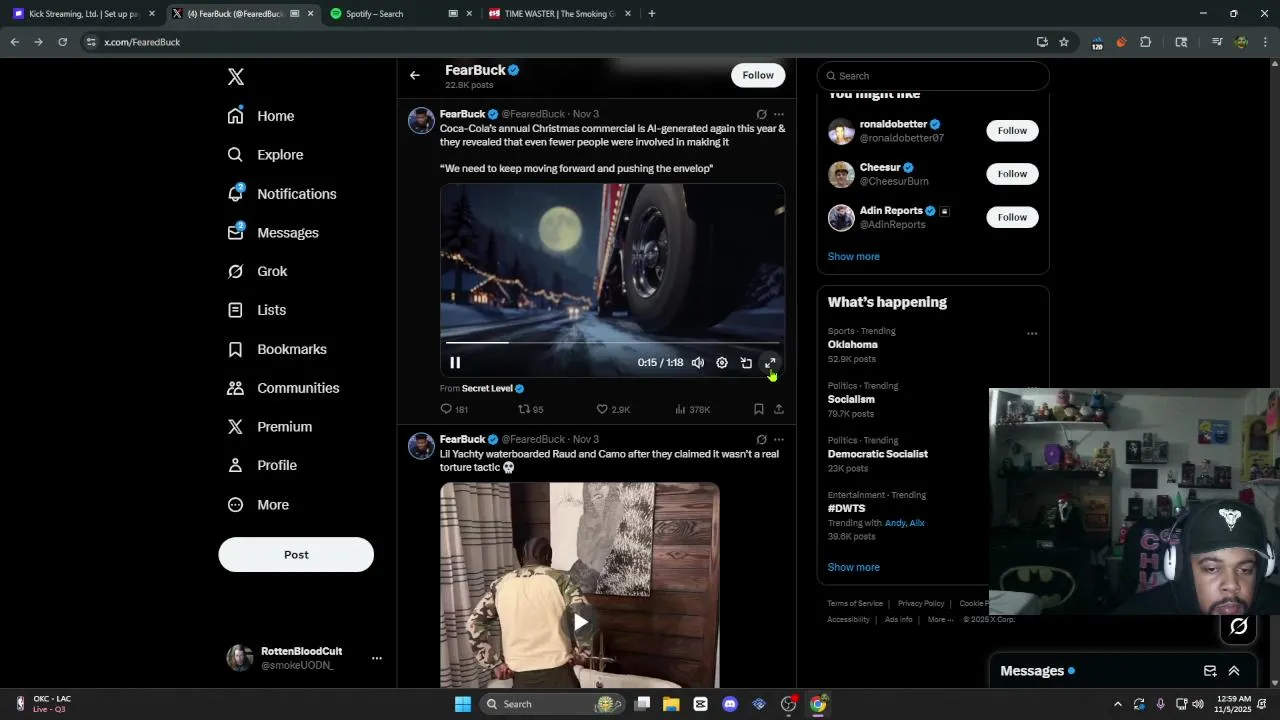The height and width of the screenshot is (720, 1280).
Task: Open File Explorer from the taskbar
Action: pos(671,704)
